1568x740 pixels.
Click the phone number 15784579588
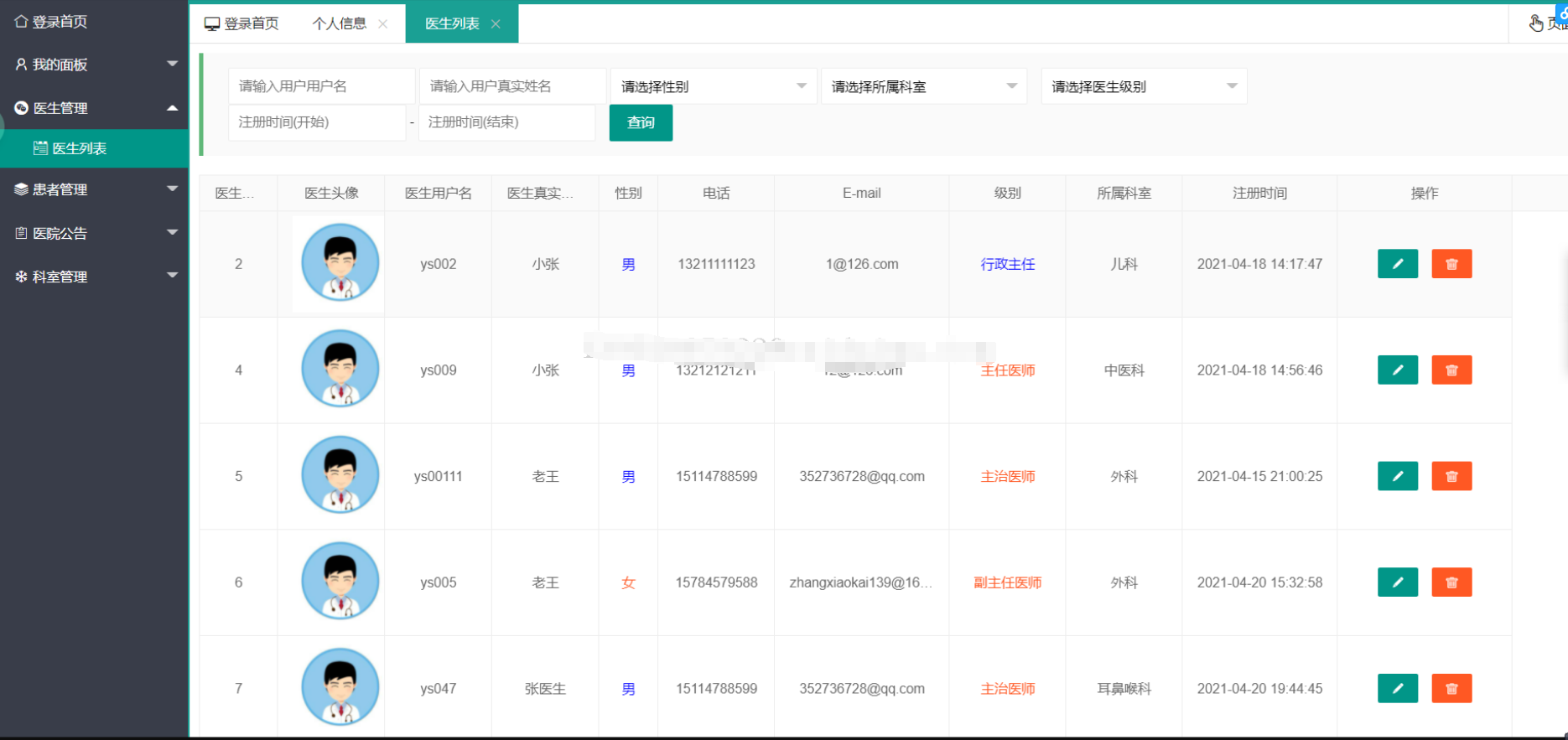[716, 582]
